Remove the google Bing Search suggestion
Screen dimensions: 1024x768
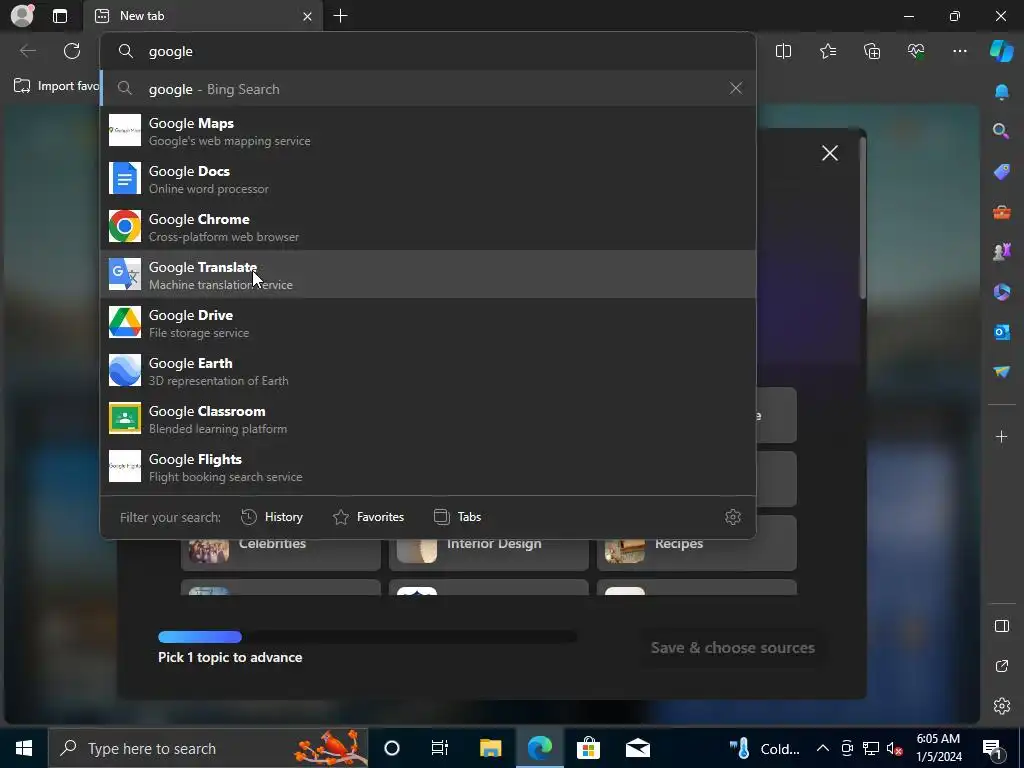735,88
